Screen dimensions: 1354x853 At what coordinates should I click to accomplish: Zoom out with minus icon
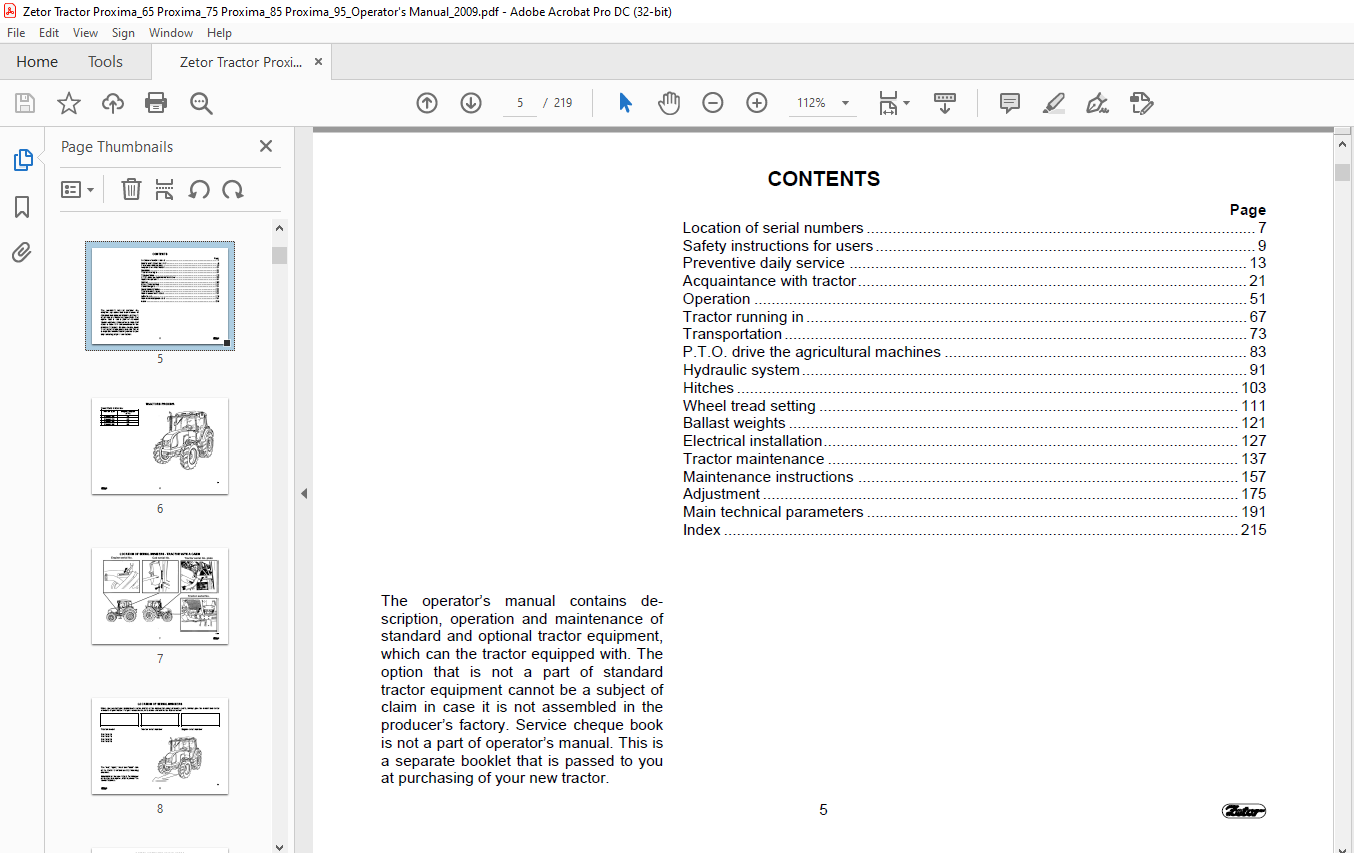pos(713,103)
